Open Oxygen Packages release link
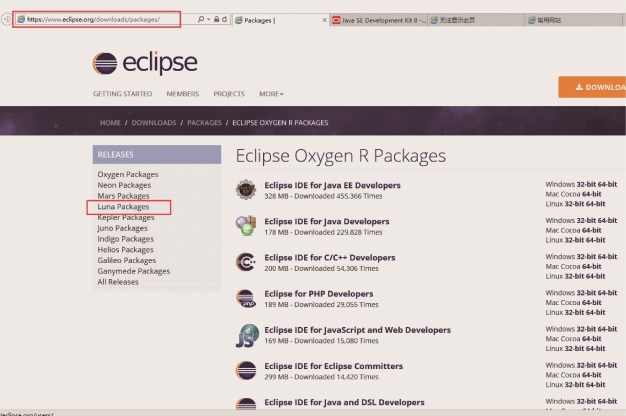 (128, 174)
